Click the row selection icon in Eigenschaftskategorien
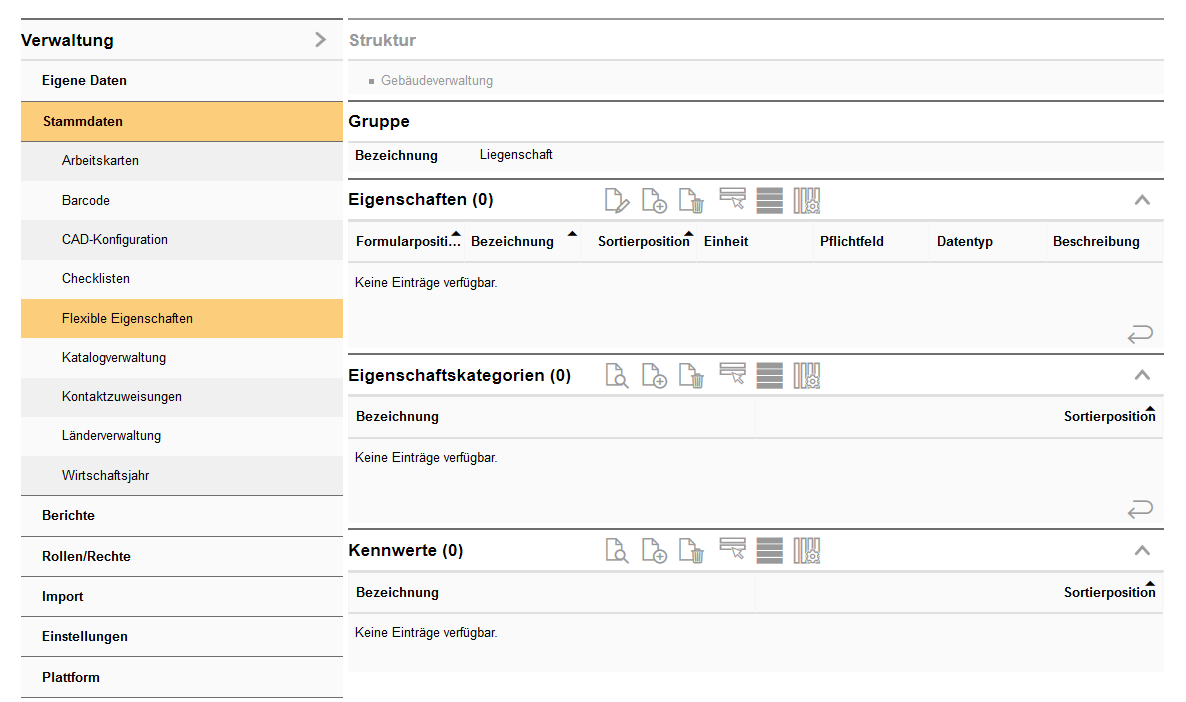The height and width of the screenshot is (702, 1186). click(733, 375)
